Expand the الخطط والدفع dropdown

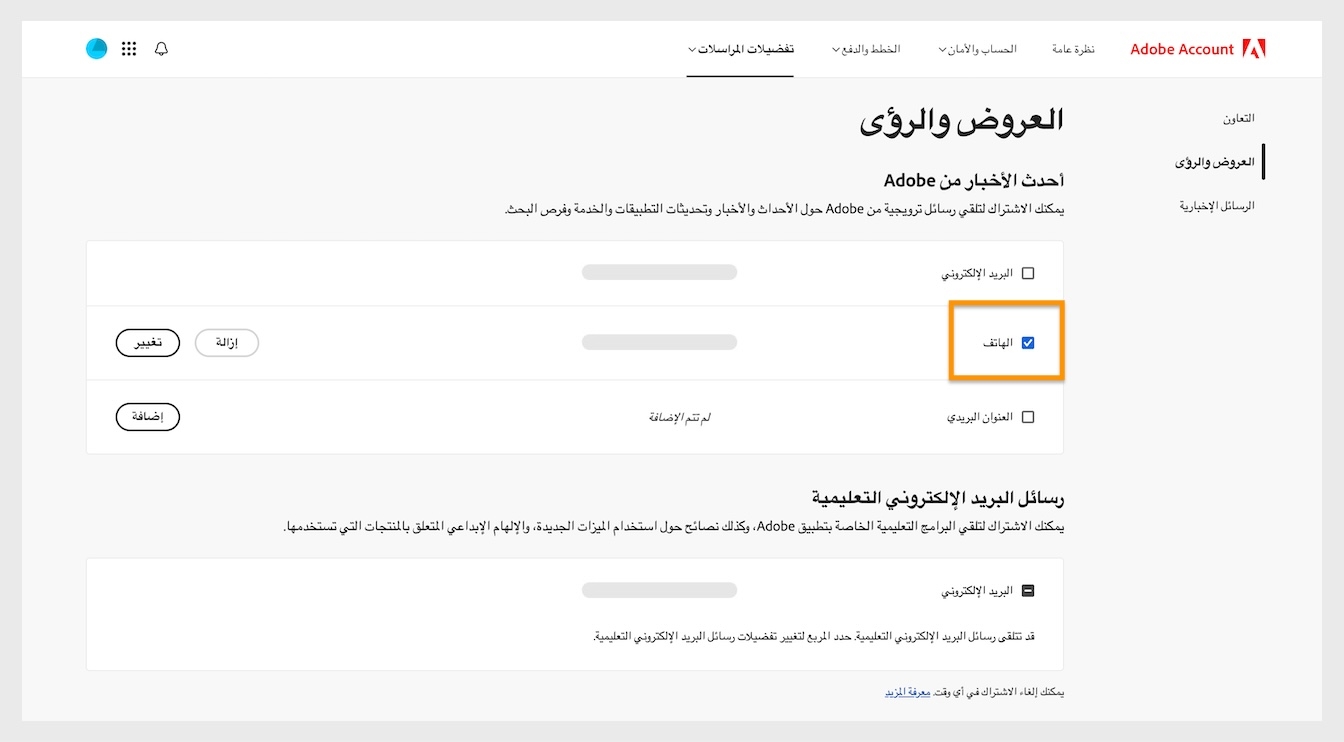(866, 48)
